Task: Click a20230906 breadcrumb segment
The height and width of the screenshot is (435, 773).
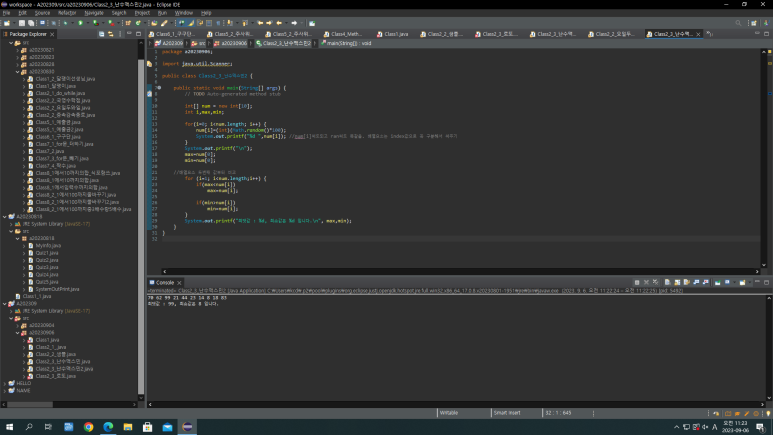Action: pos(230,43)
